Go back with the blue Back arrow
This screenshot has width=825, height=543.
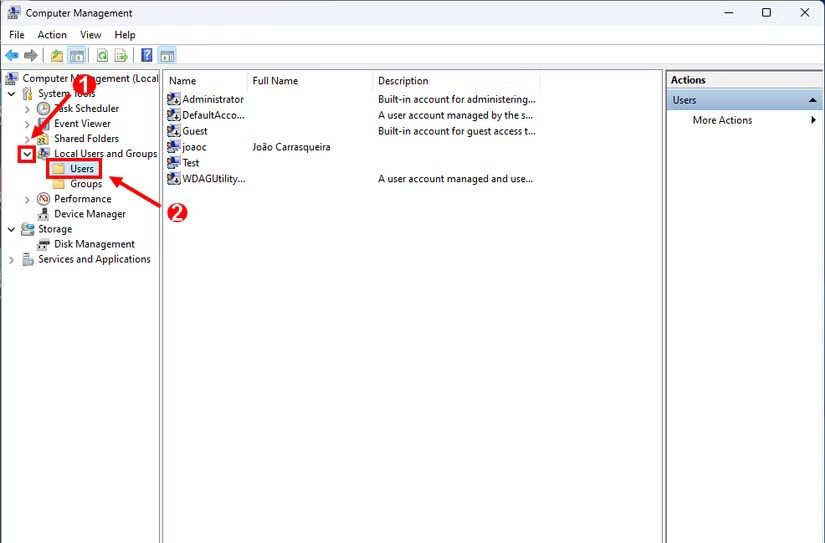12,55
